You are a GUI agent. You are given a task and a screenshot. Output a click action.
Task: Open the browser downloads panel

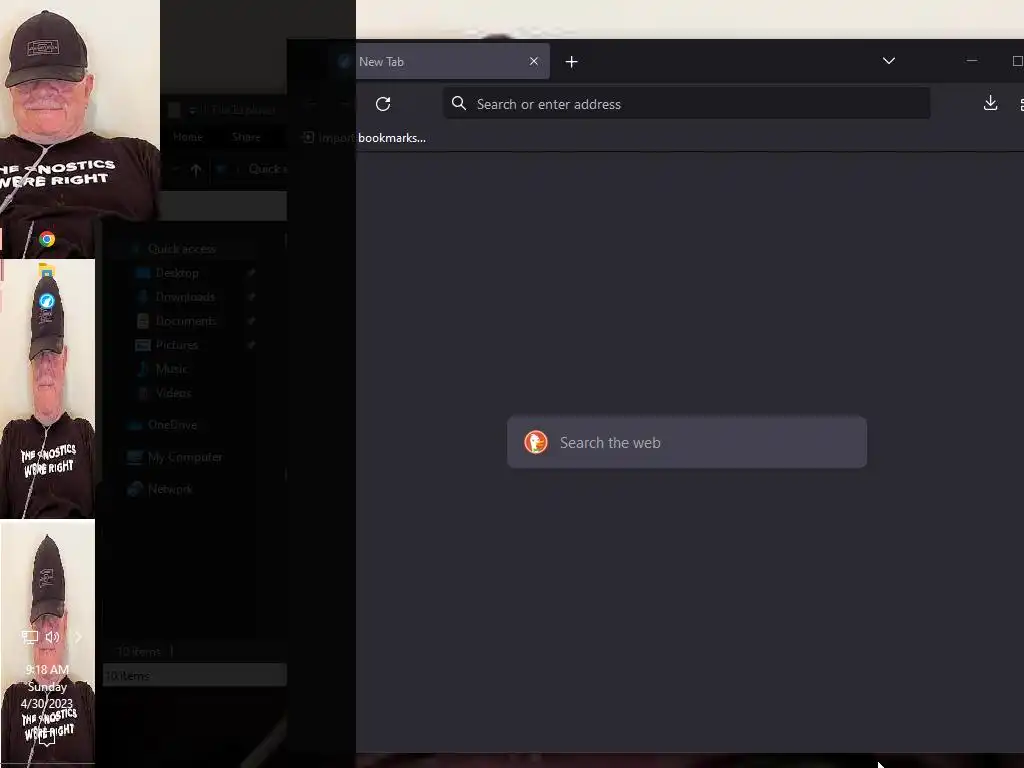pyautogui.click(x=990, y=103)
